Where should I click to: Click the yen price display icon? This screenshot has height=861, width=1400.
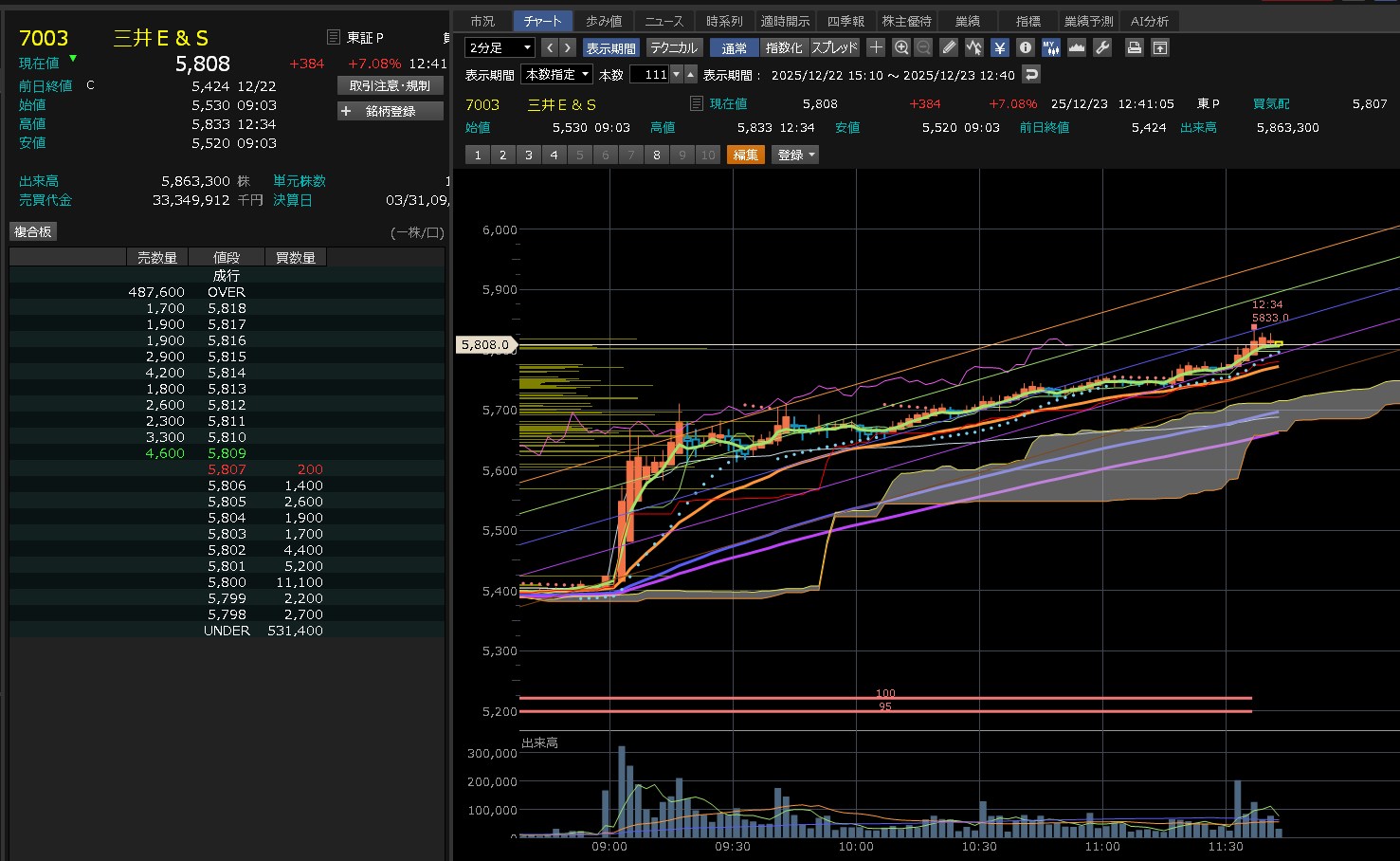click(1000, 47)
